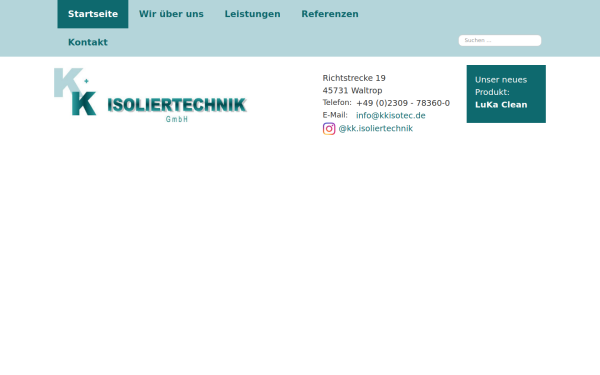Click the phone number +49 (0)2309 - 78360-0
Viewport: 600px width, 375px height.
click(403, 103)
